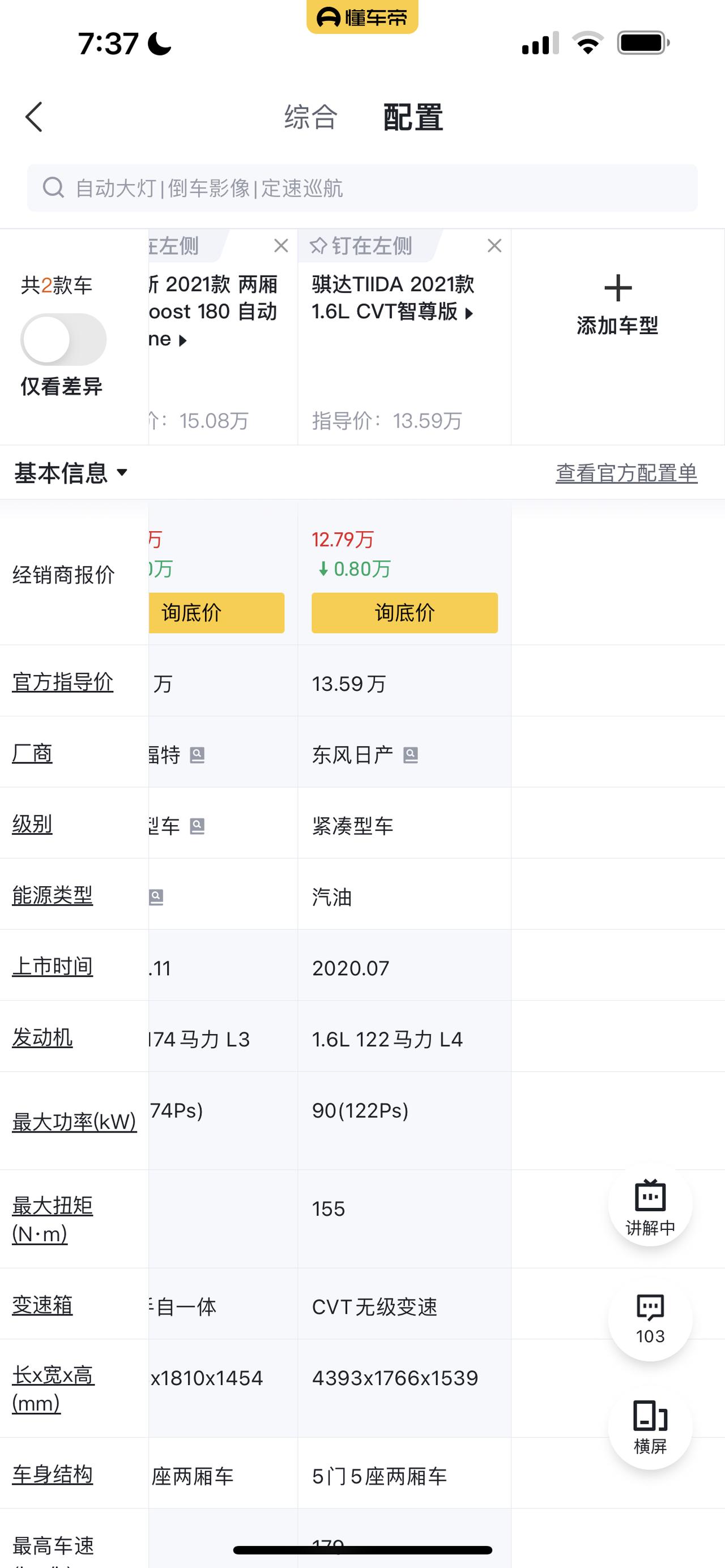Open the 级别 label link
Image resolution: width=725 pixels, height=1568 pixels.
32,824
